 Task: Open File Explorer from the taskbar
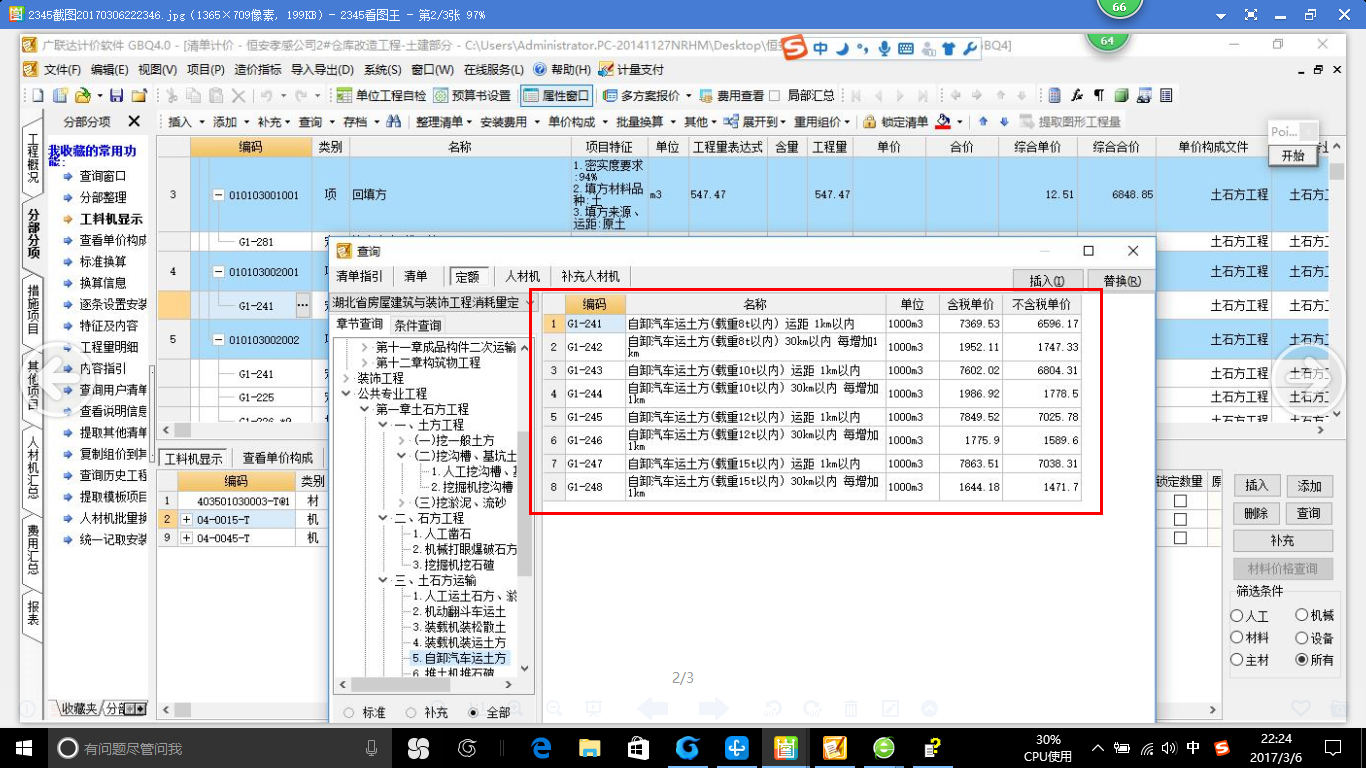tap(590, 747)
